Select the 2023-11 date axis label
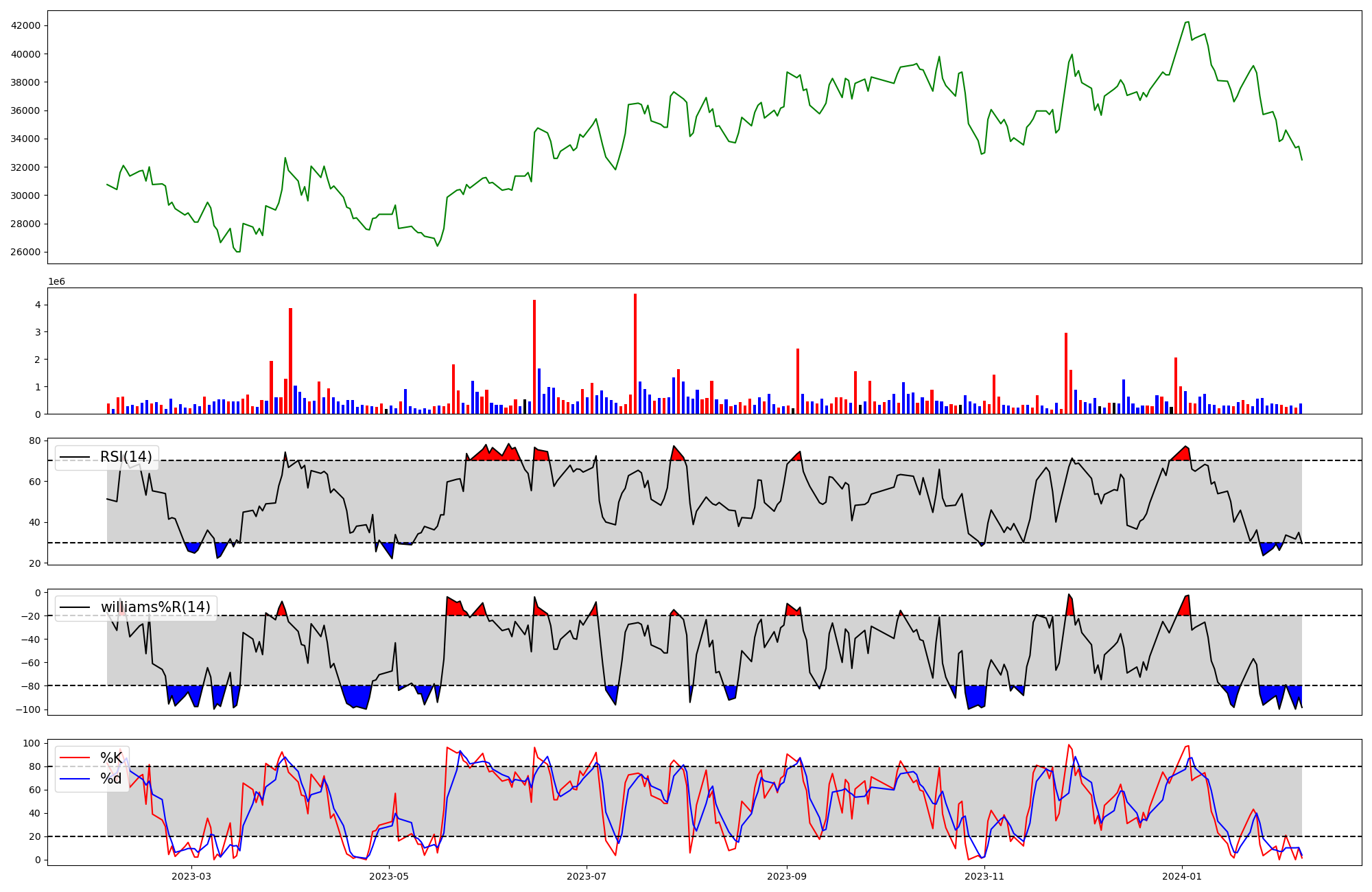This screenshot has height=892, width=1372. (x=984, y=876)
